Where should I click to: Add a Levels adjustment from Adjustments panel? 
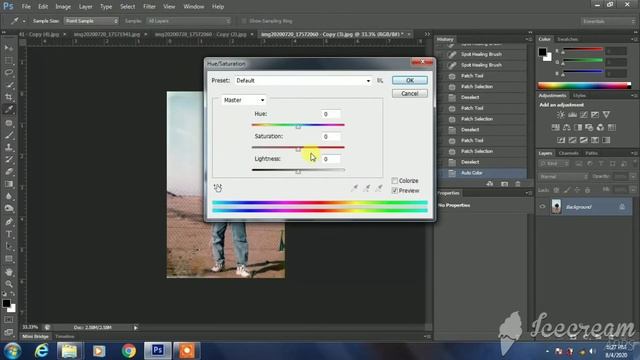click(x=572, y=115)
